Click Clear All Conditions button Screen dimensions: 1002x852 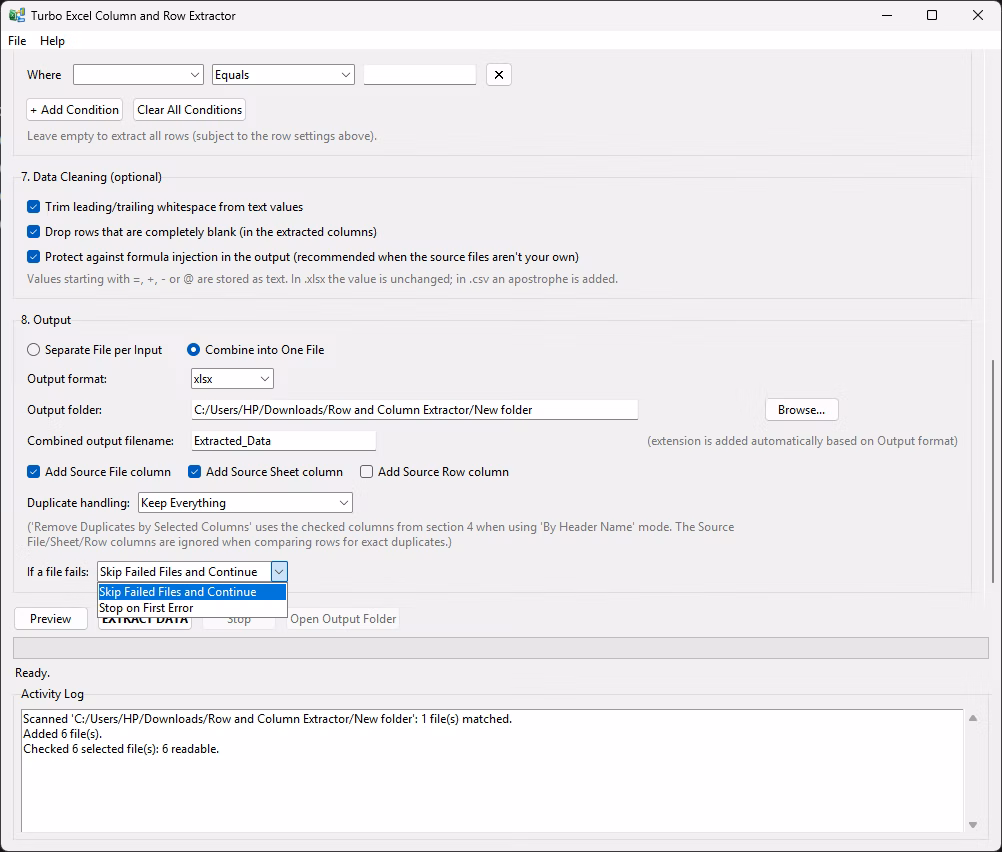pos(189,110)
